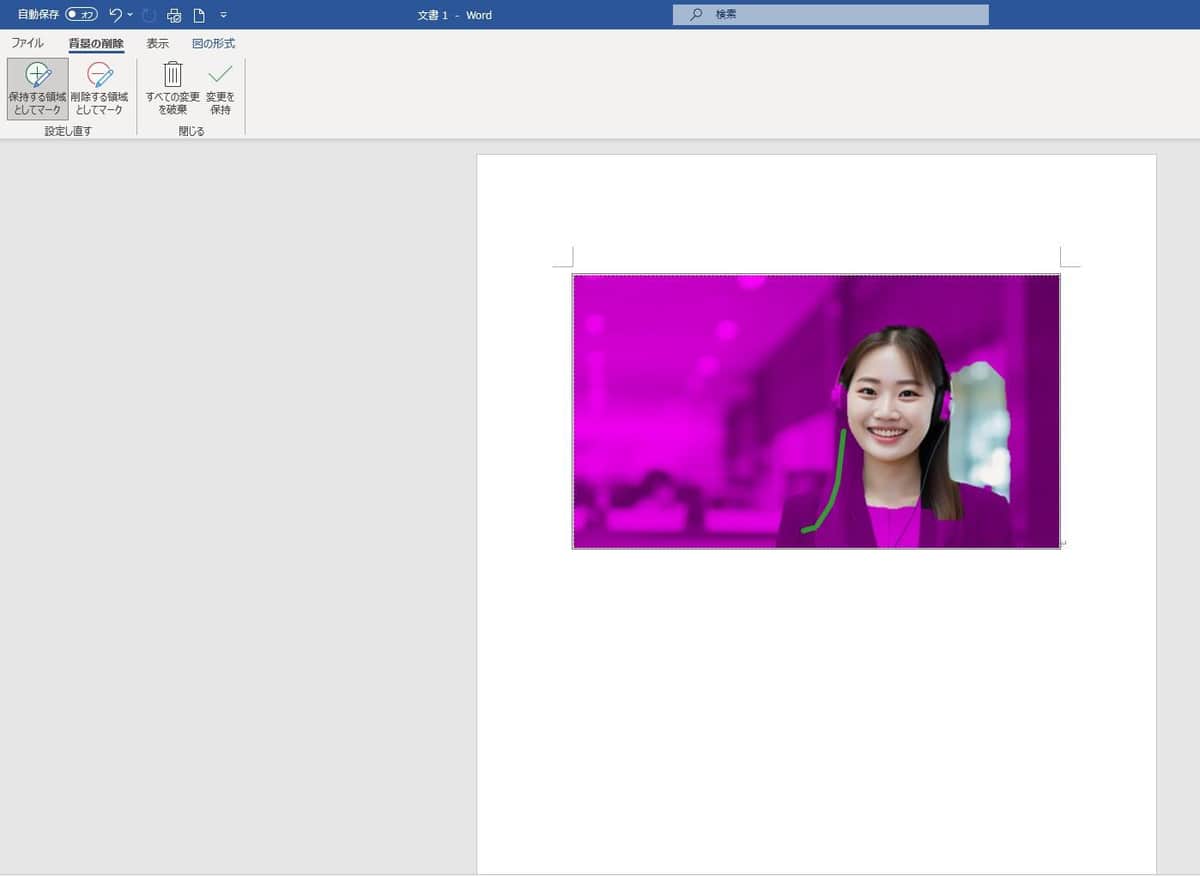Select the Mark Areas to Remove tool
Viewport: 1200px width, 876px height.
[x=99, y=88]
